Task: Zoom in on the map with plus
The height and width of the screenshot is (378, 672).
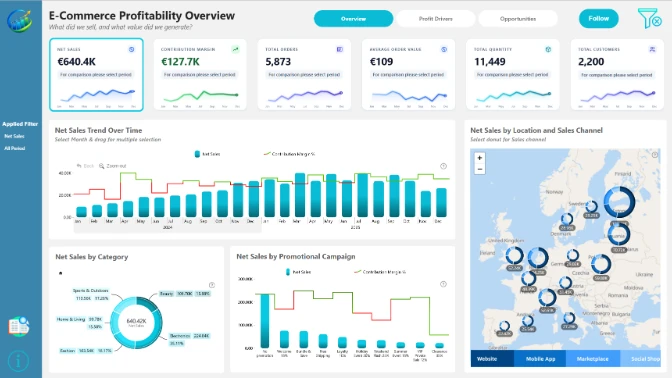Action: click(x=480, y=158)
